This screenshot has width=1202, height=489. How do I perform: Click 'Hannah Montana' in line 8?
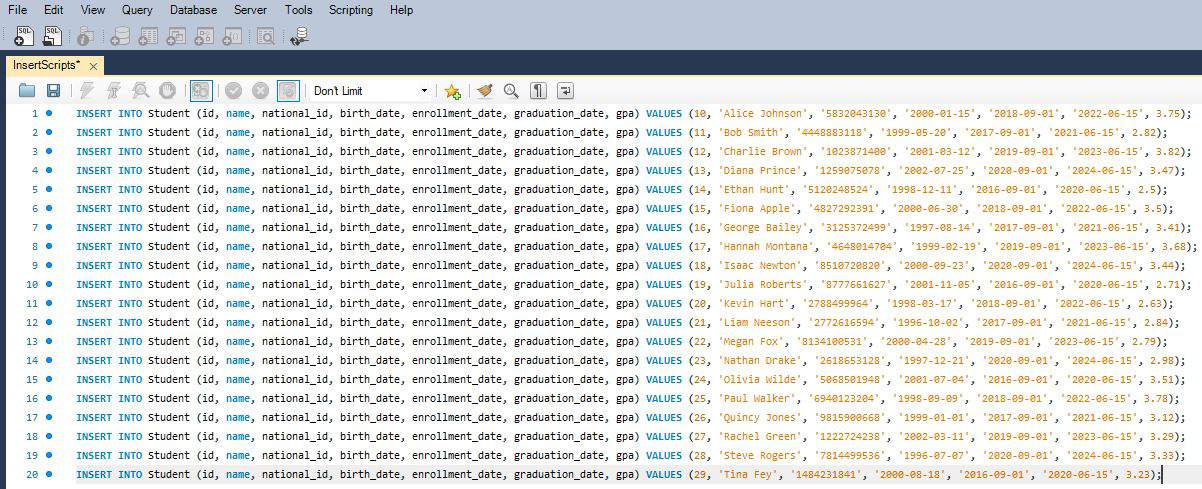(x=764, y=247)
